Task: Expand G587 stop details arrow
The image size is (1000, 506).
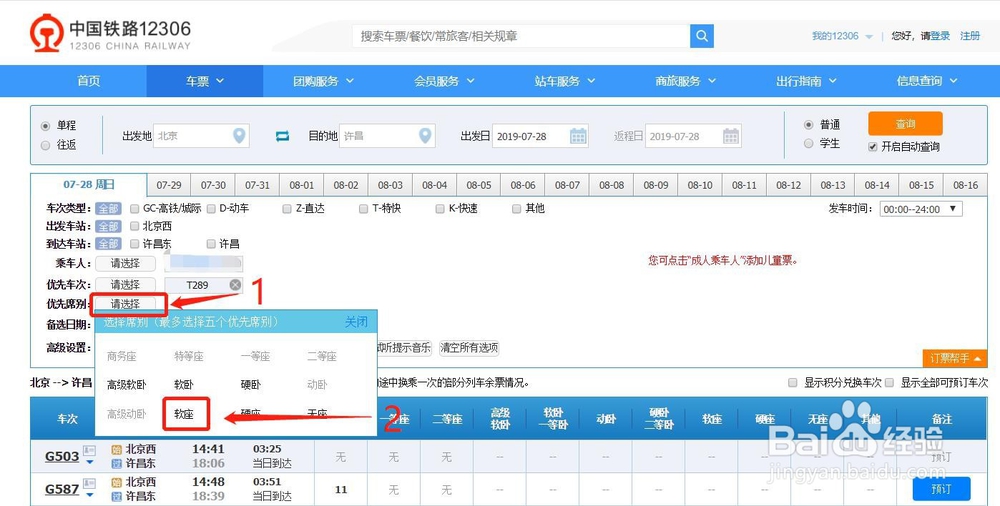Action: point(89,495)
